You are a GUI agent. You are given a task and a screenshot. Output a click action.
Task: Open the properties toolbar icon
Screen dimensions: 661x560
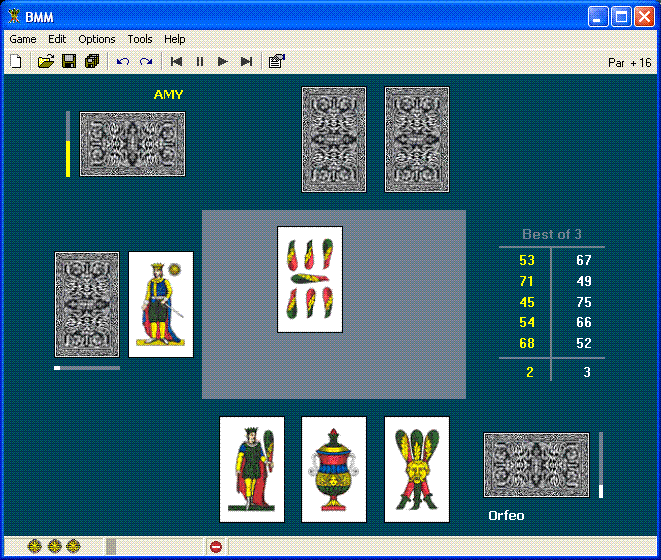(x=277, y=62)
